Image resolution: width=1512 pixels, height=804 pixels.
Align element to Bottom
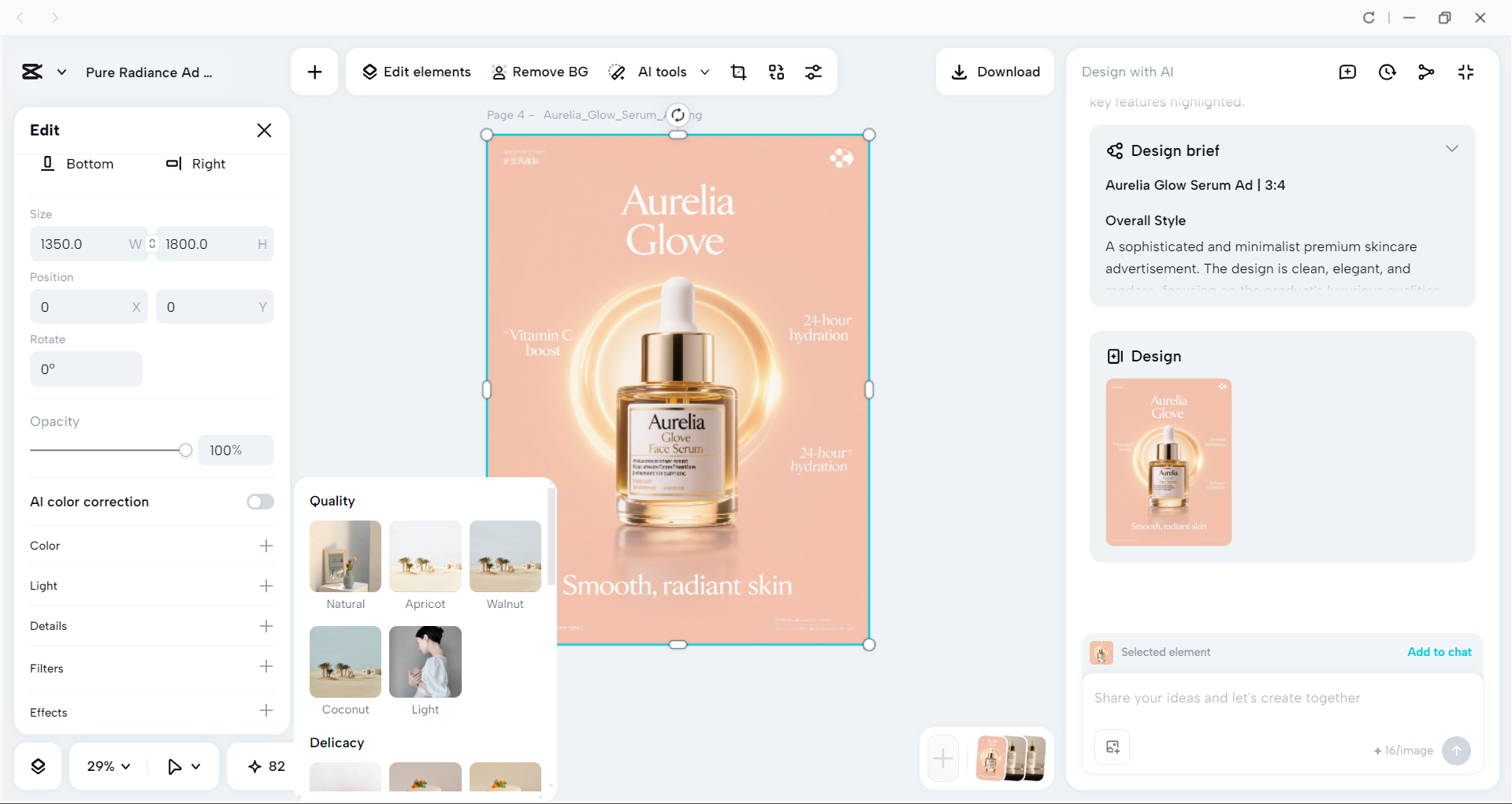(x=77, y=164)
